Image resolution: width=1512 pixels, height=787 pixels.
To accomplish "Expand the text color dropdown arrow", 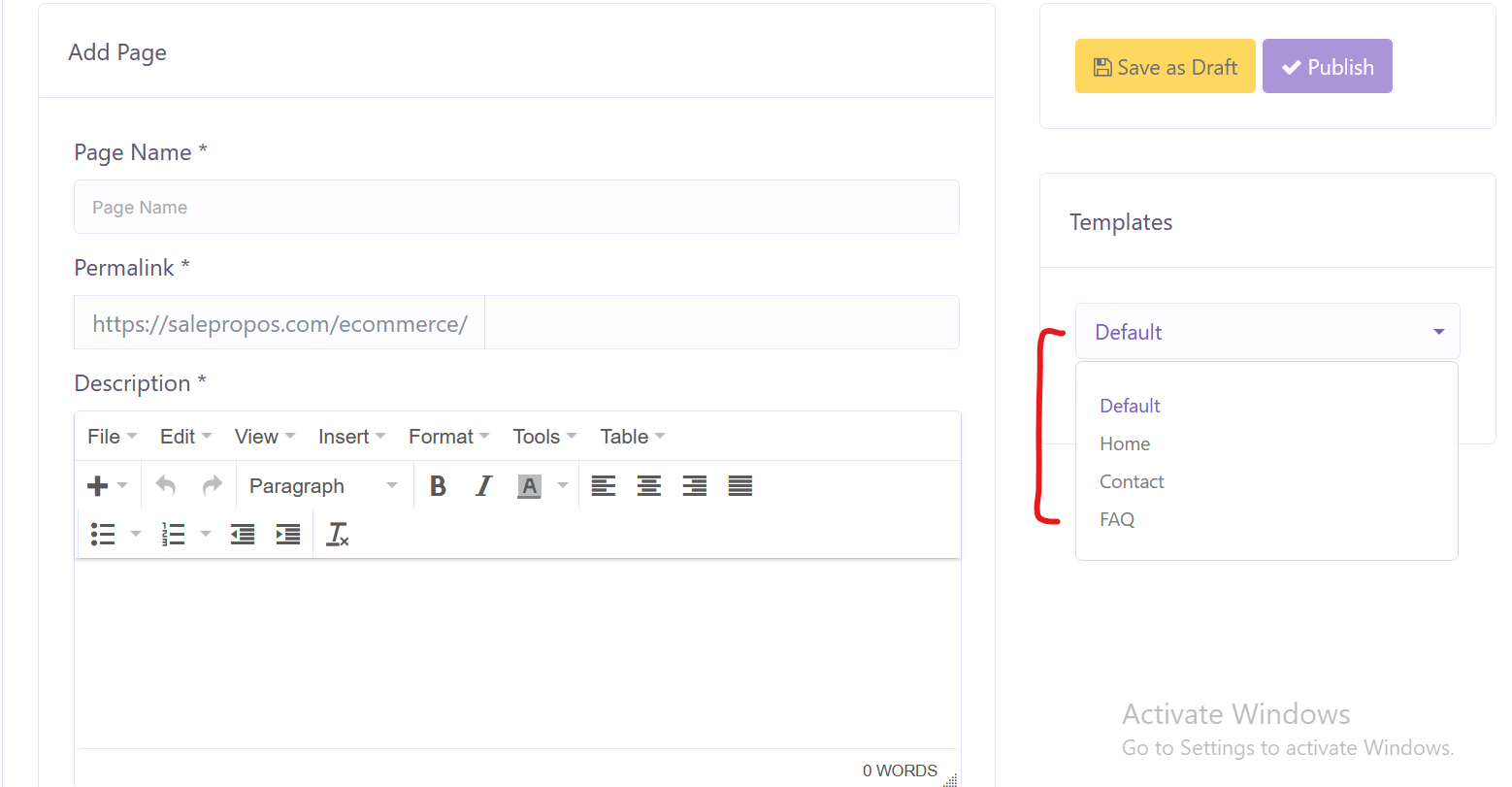I will tap(563, 486).
